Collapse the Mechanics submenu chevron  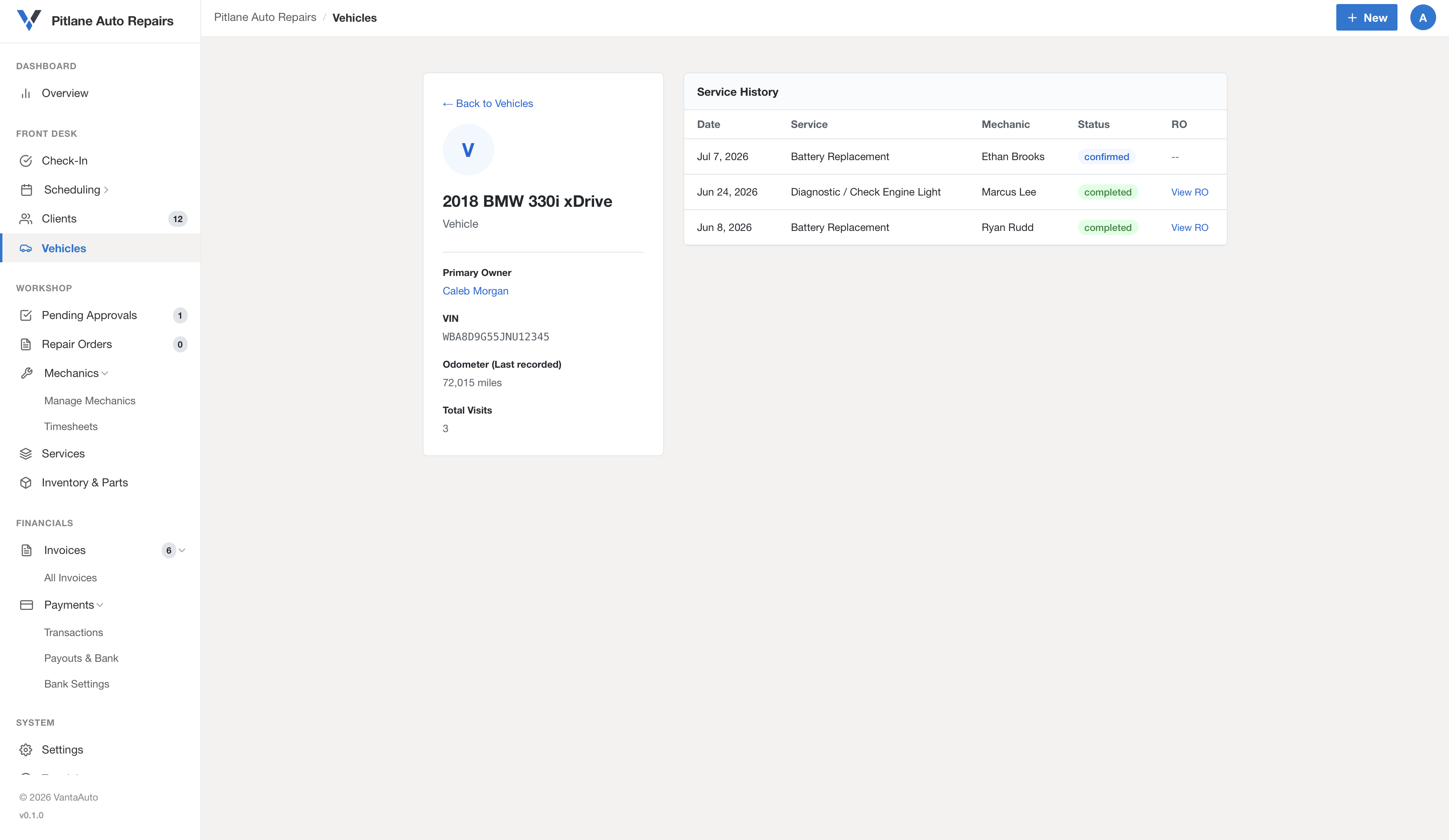click(x=105, y=373)
